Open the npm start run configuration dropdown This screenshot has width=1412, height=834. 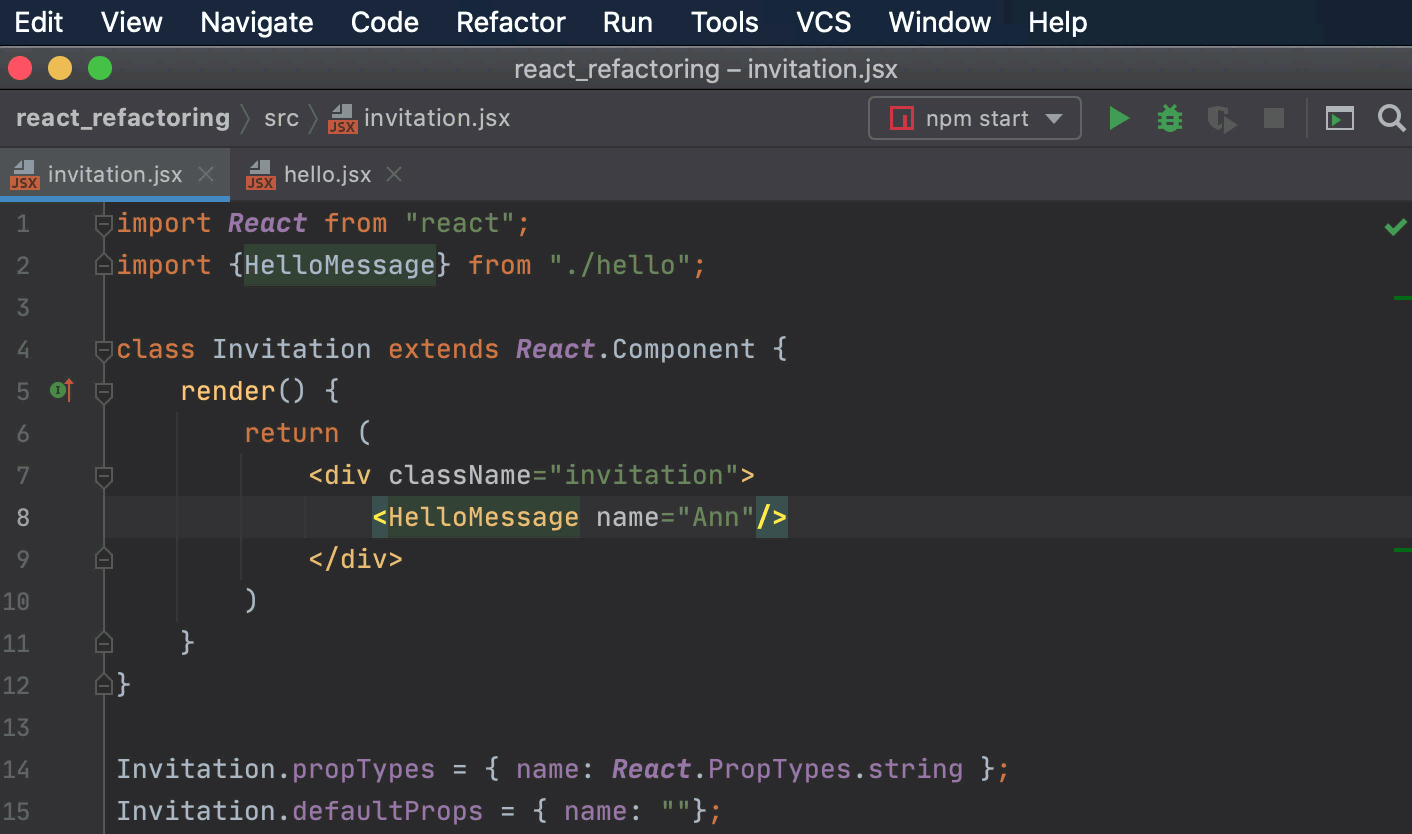pos(1055,117)
